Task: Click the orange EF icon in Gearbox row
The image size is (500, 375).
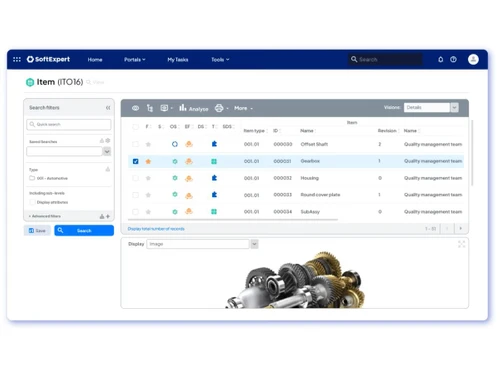Action: pyautogui.click(x=189, y=161)
